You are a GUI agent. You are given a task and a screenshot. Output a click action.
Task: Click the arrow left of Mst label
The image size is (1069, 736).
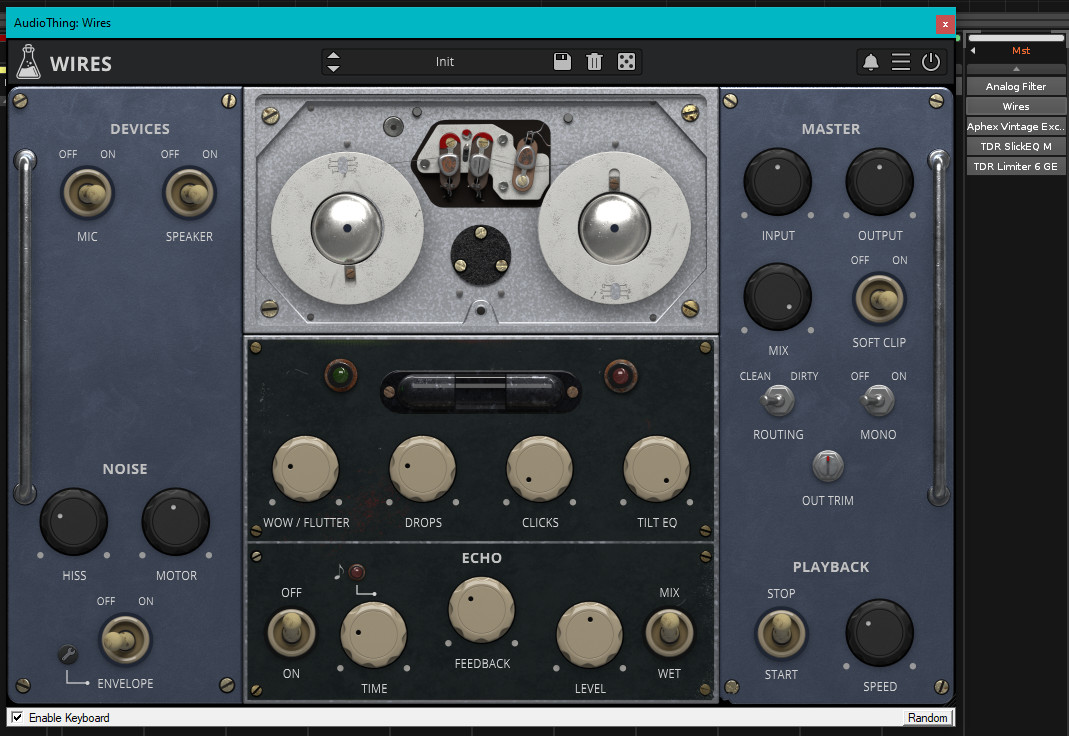pos(973,50)
